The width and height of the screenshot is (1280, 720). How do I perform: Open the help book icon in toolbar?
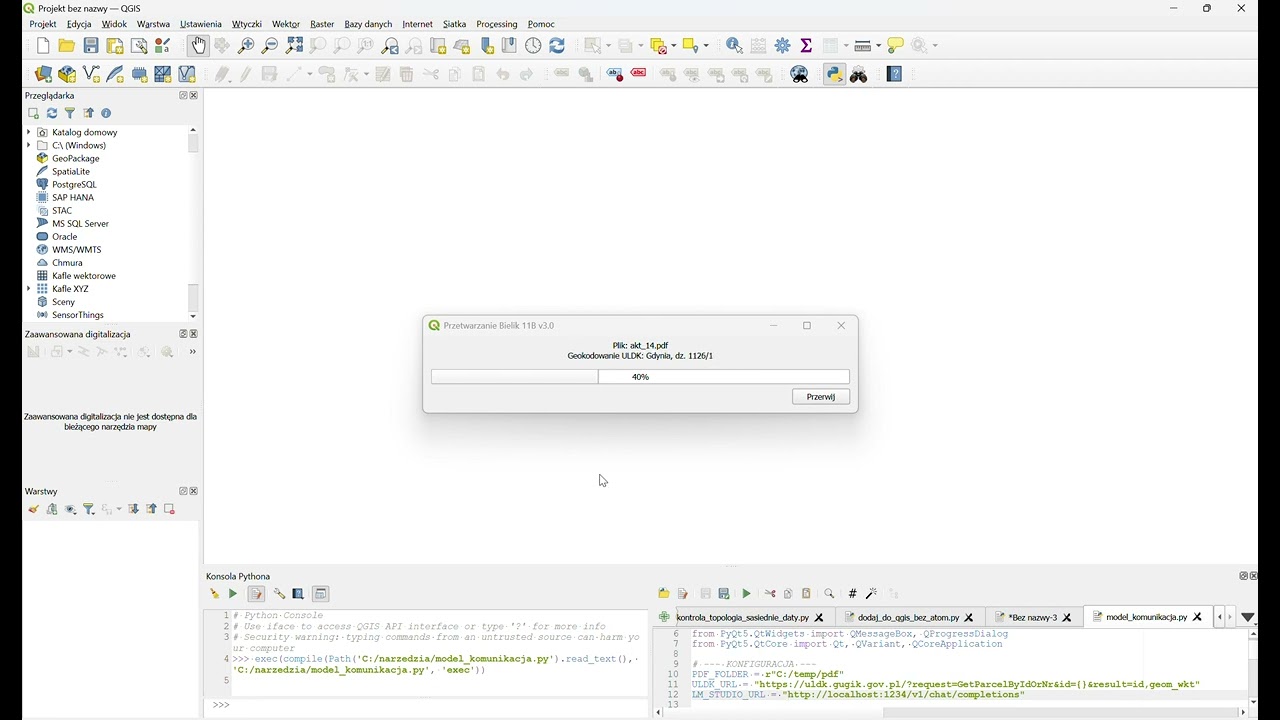895,74
